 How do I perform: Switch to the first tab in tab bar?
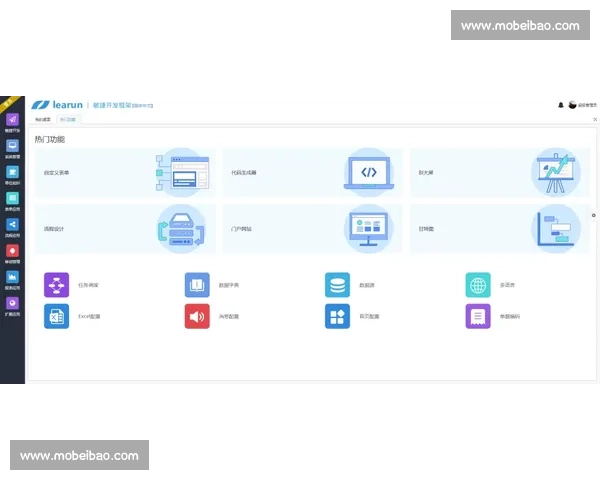[x=42, y=119]
